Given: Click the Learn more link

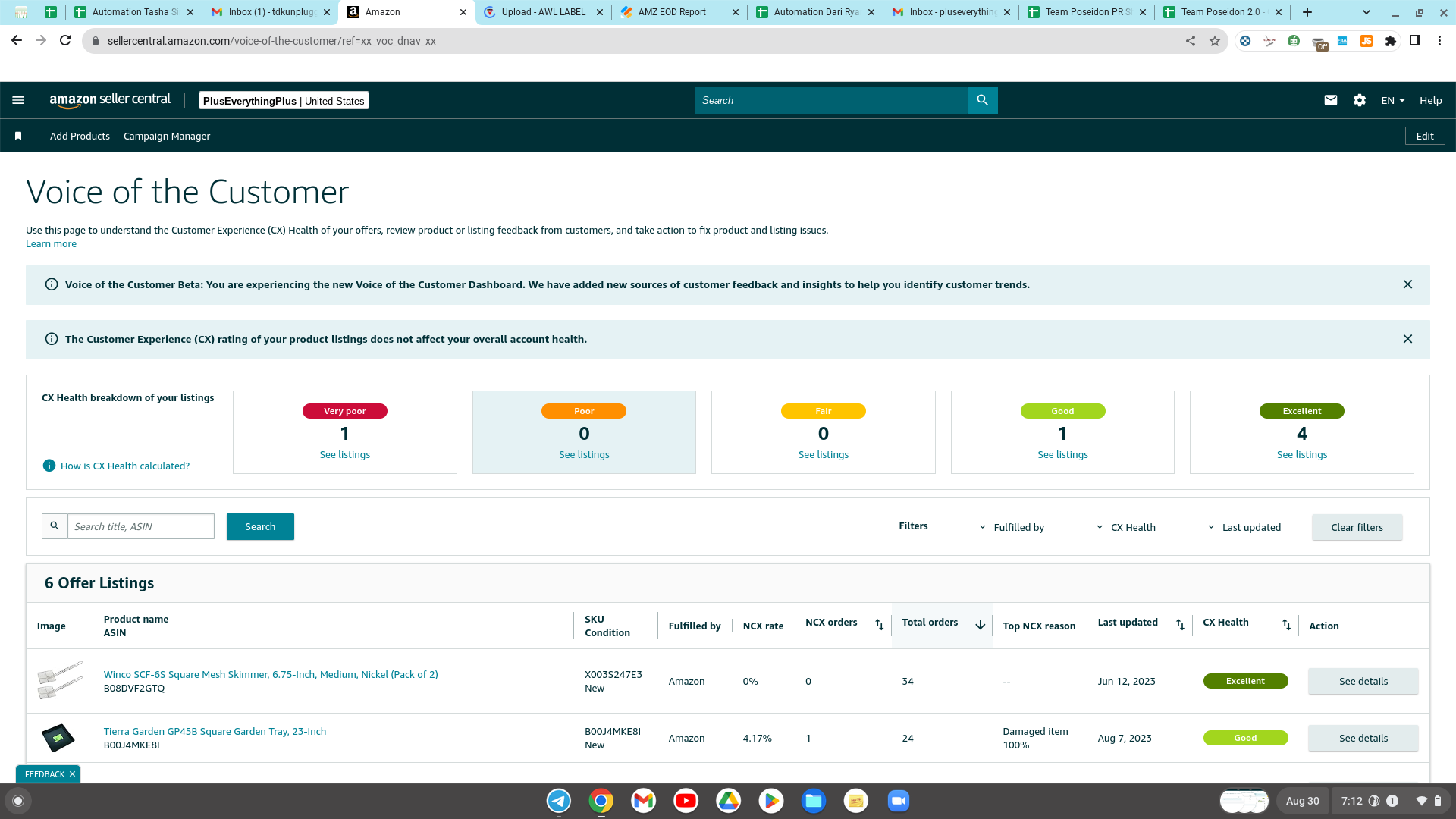Looking at the screenshot, I should tap(51, 244).
